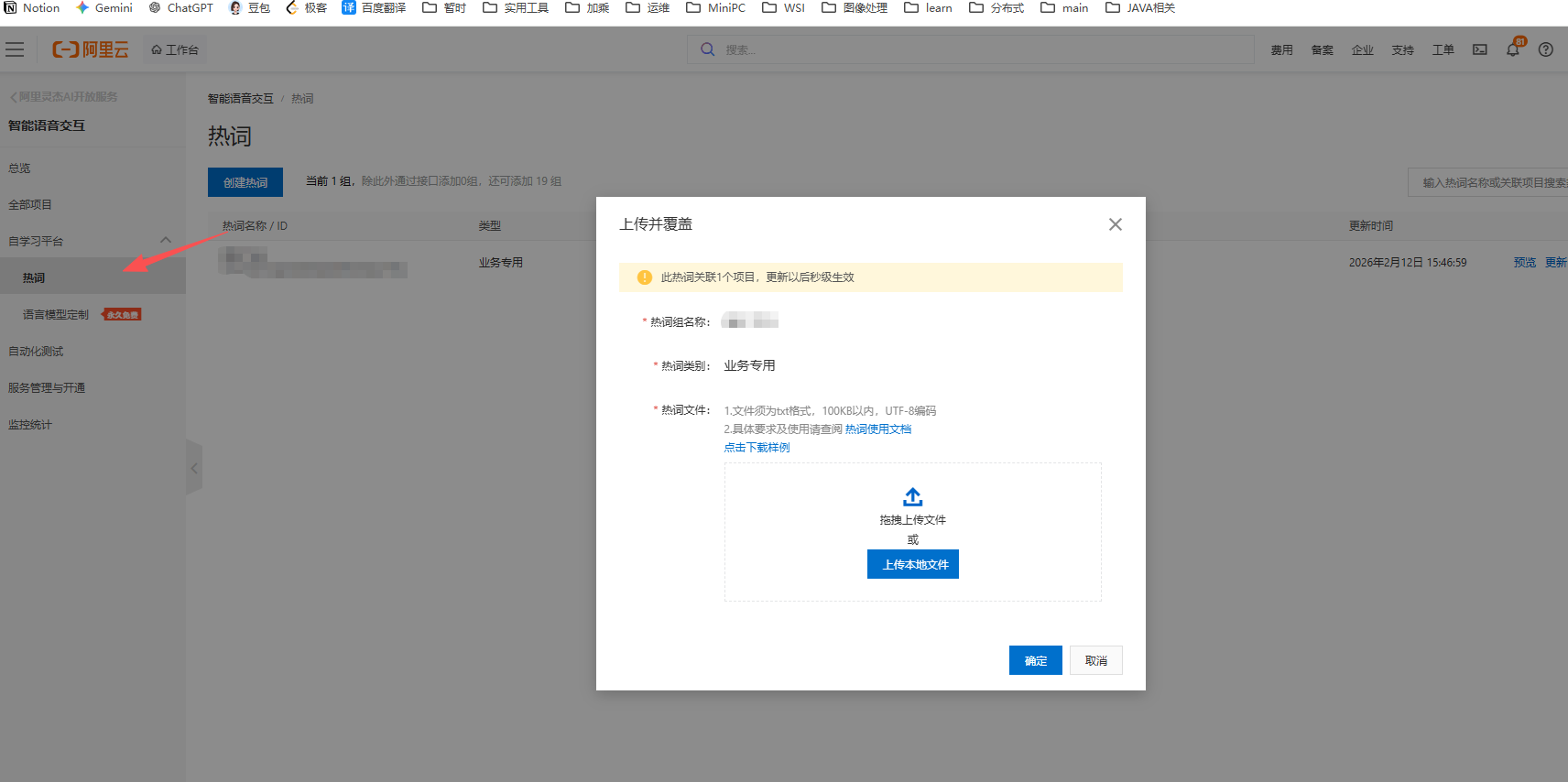
Task: Click 更新 in the hotword row
Action: [x=1556, y=263]
